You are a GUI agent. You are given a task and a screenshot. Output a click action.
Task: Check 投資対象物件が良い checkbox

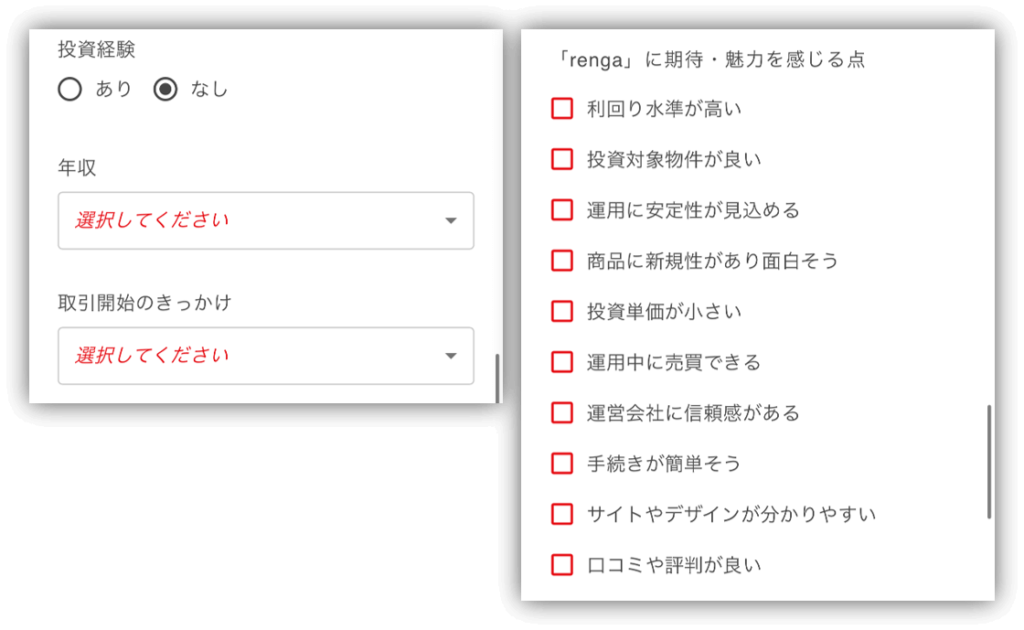pos(562,159)
